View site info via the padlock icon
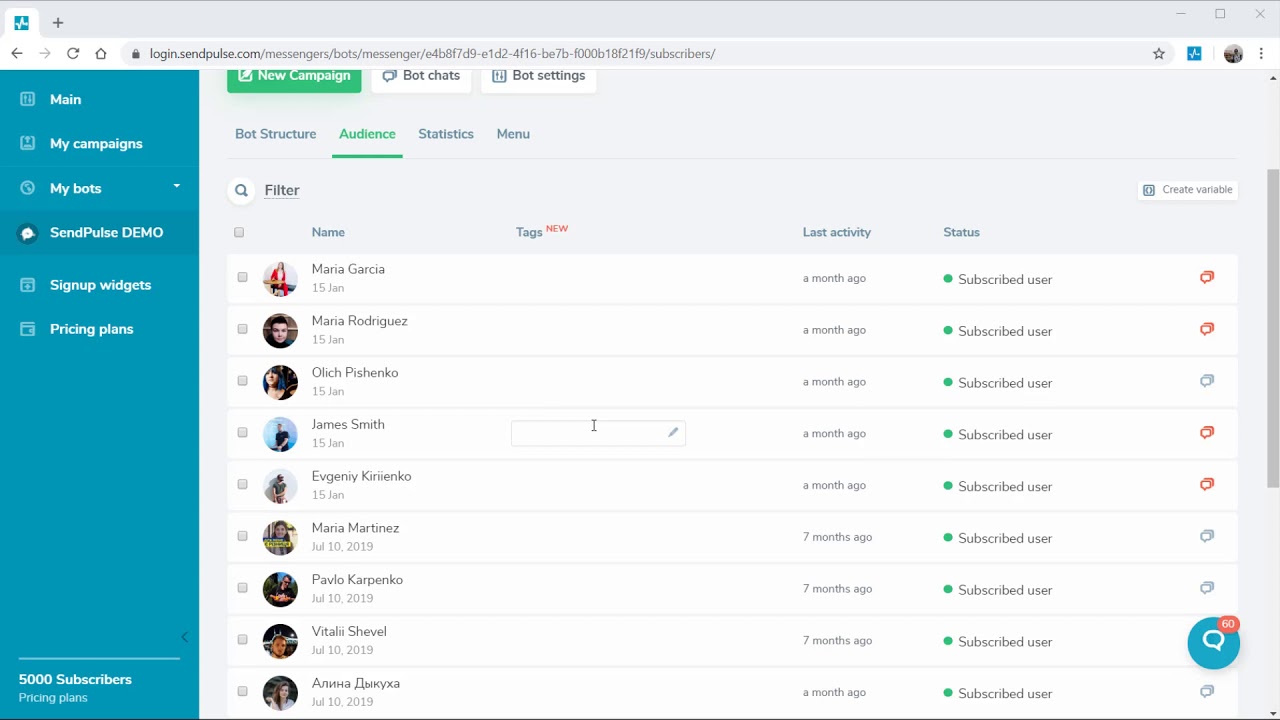The width and height of the screenshot is (1280, 720). click(x=137, y=54)
